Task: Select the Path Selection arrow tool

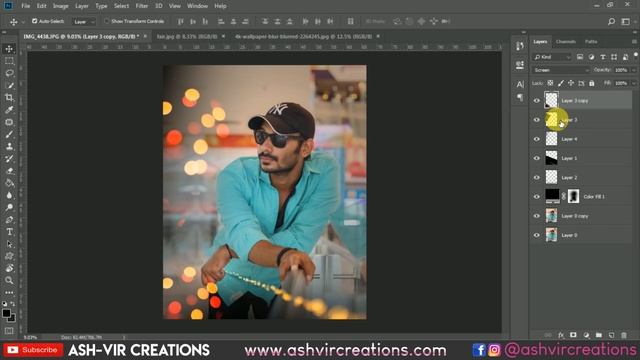Action: tap(9, 244)
